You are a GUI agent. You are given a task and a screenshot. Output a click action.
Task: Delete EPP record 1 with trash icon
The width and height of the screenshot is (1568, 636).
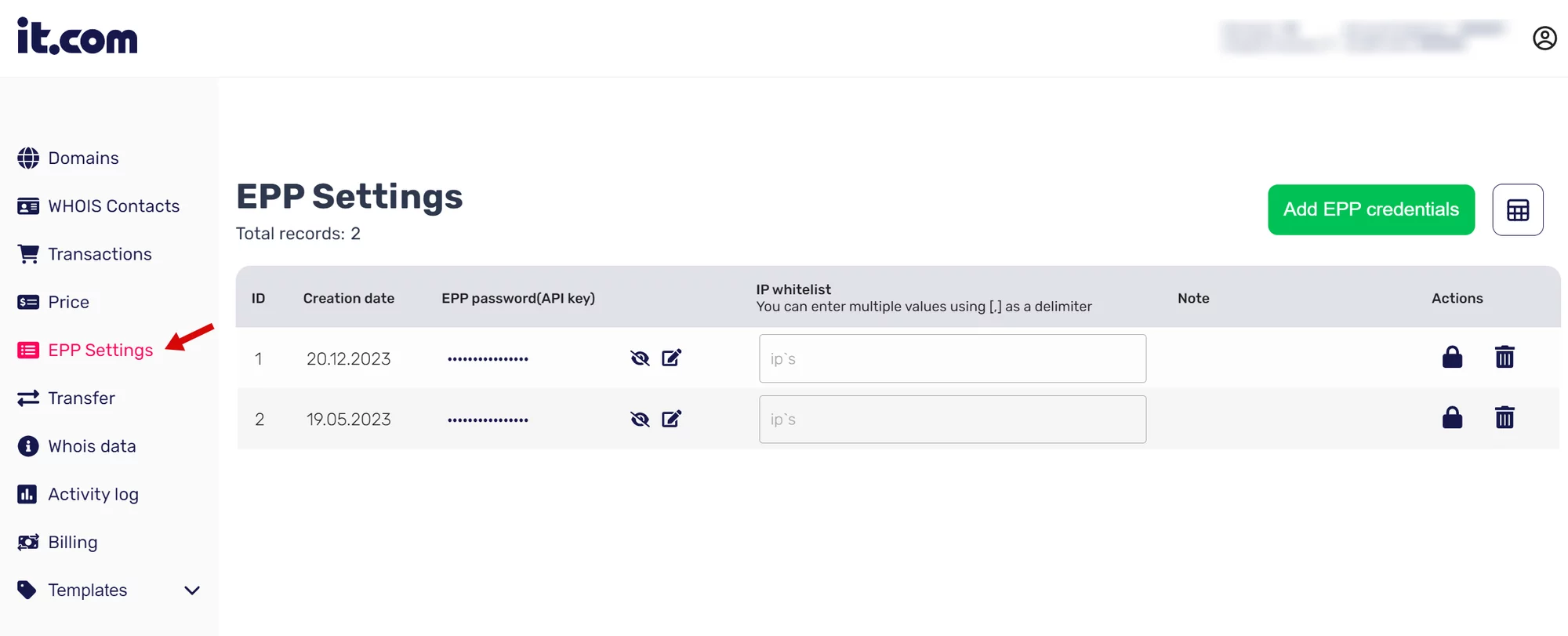[x=1504, y=358]
